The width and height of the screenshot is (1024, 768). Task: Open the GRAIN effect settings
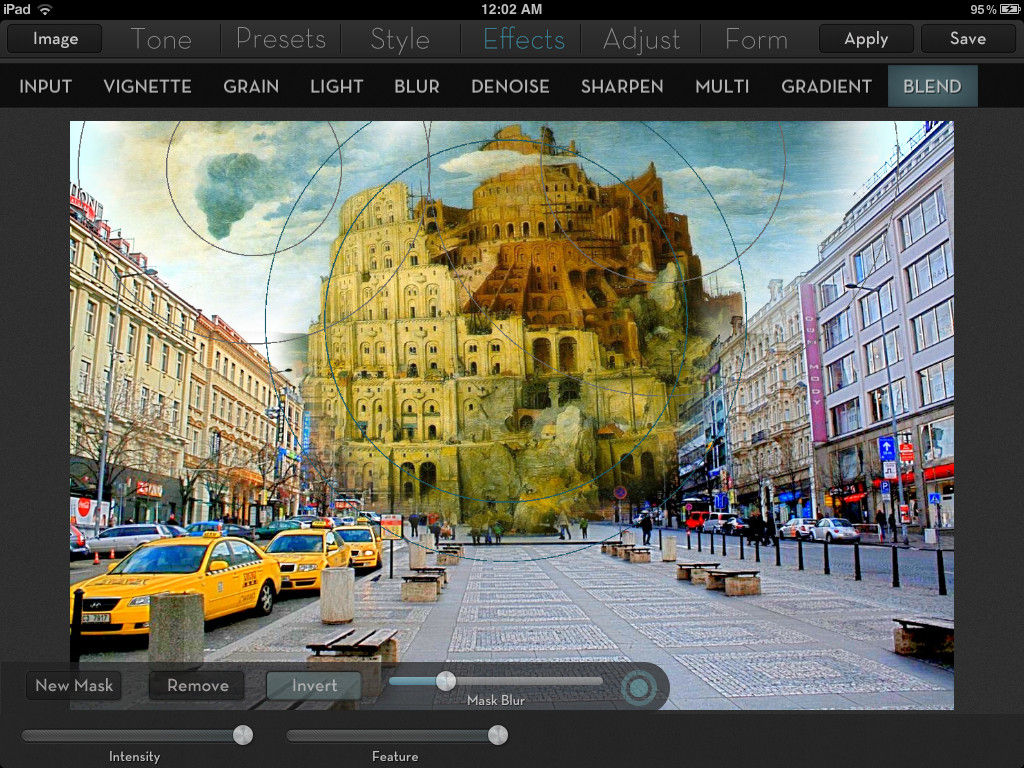pos(251,86)
